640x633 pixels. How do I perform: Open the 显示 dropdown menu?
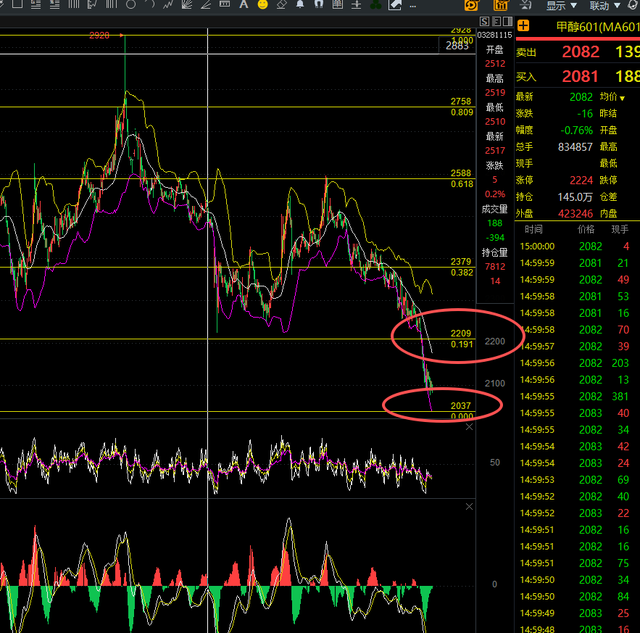(562, 5)
